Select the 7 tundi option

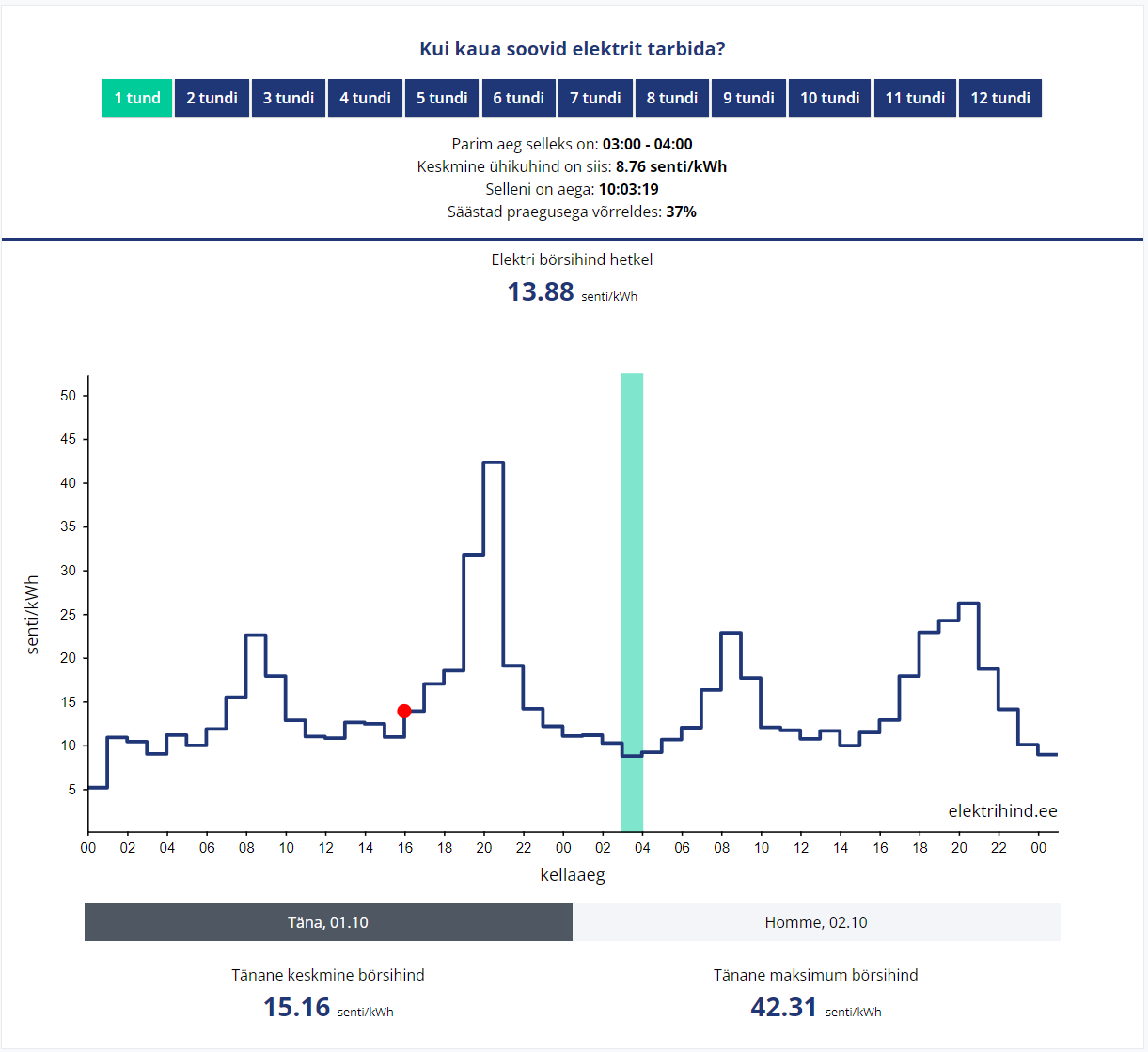tap(595, 98)
